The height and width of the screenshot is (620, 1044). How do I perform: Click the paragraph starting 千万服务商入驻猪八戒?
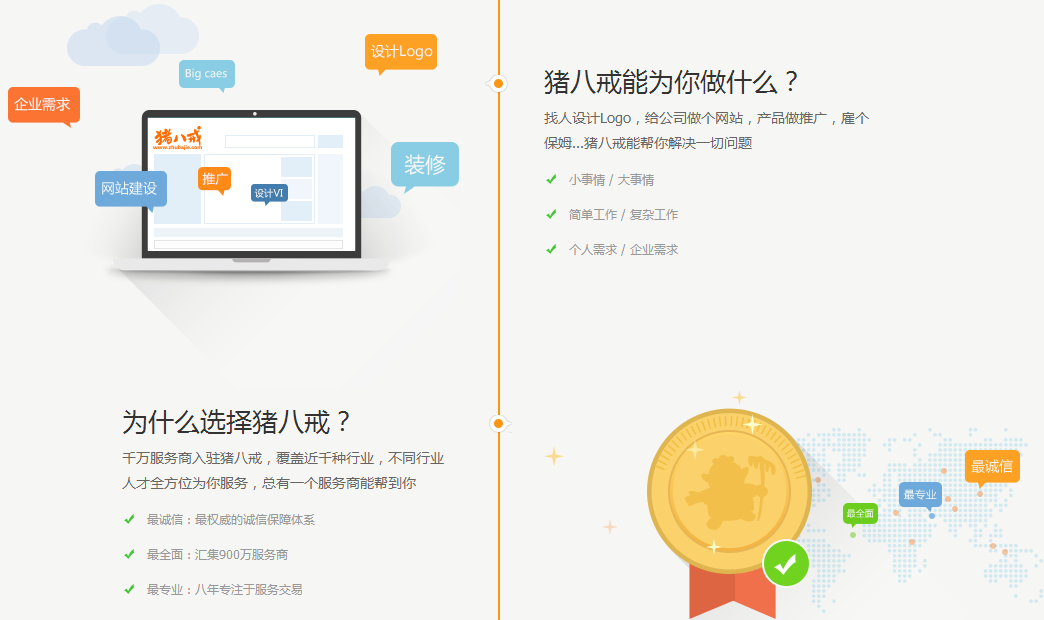pos(283,471)
